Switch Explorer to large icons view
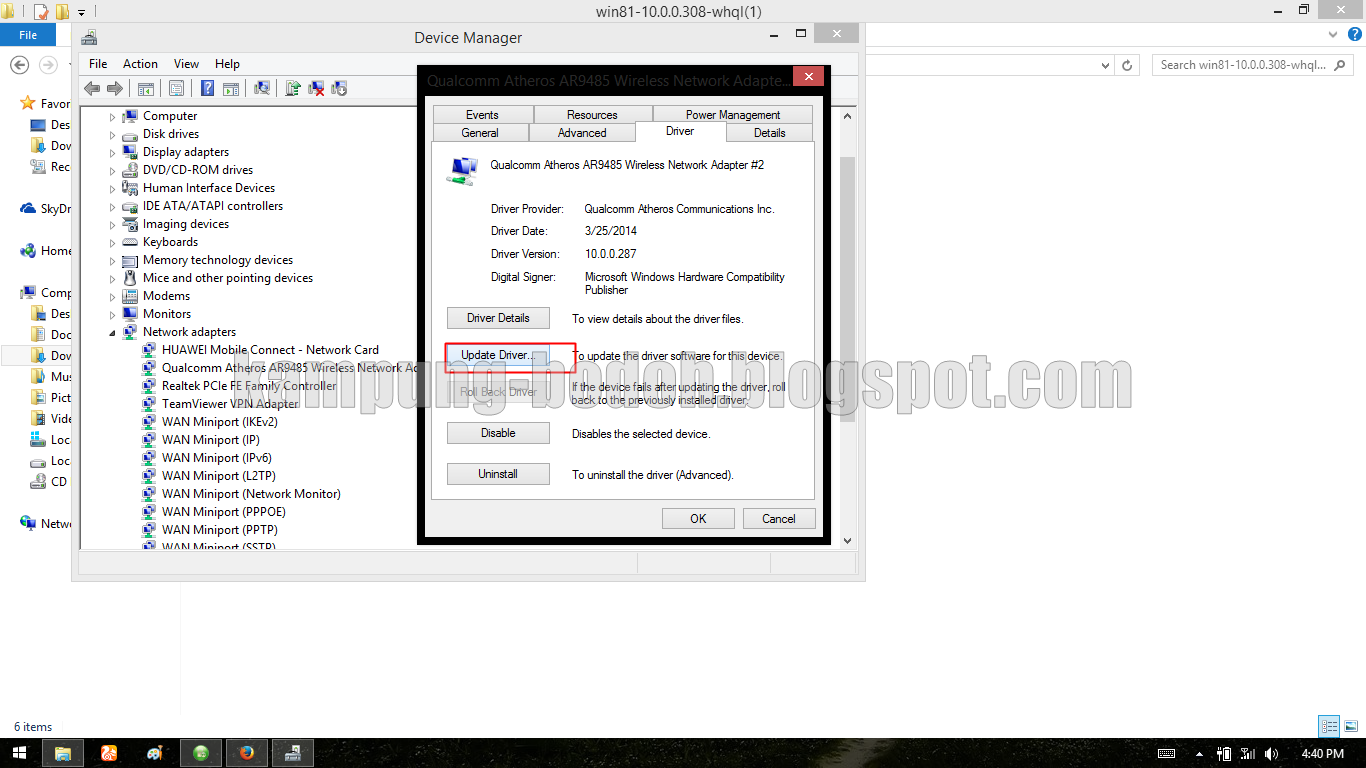Image resolution: width=1366 pixels, height=768 pixels. 1351,727
